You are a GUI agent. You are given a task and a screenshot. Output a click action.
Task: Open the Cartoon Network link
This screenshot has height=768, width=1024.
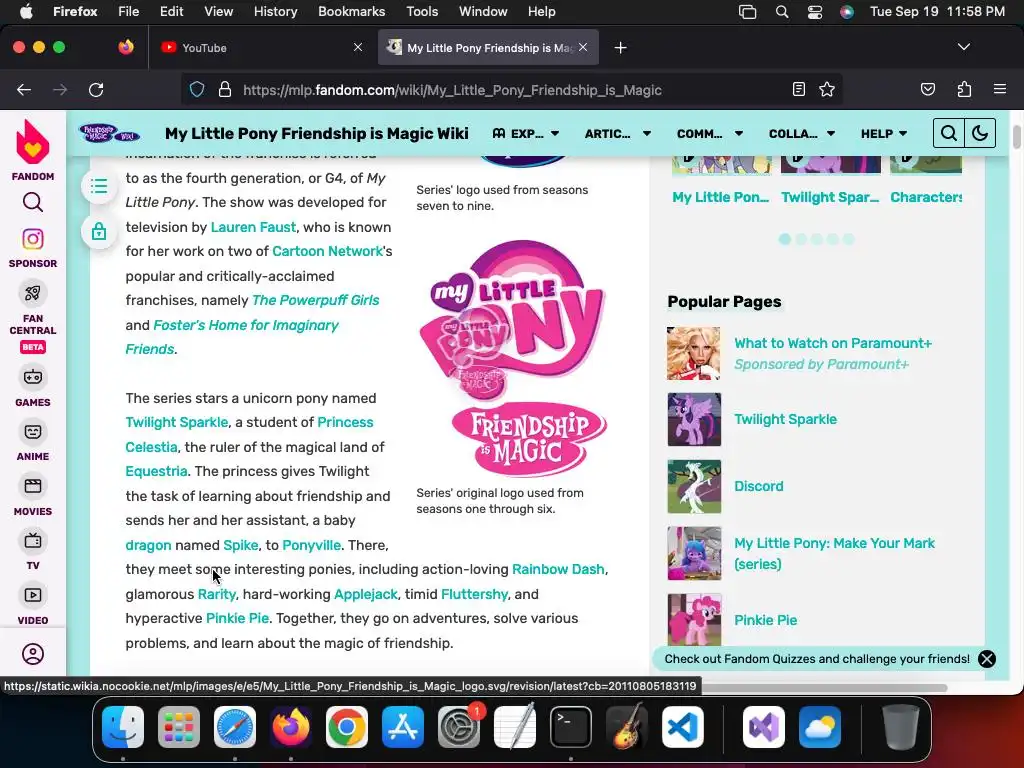pyautogui.click(x=327, y=251)
